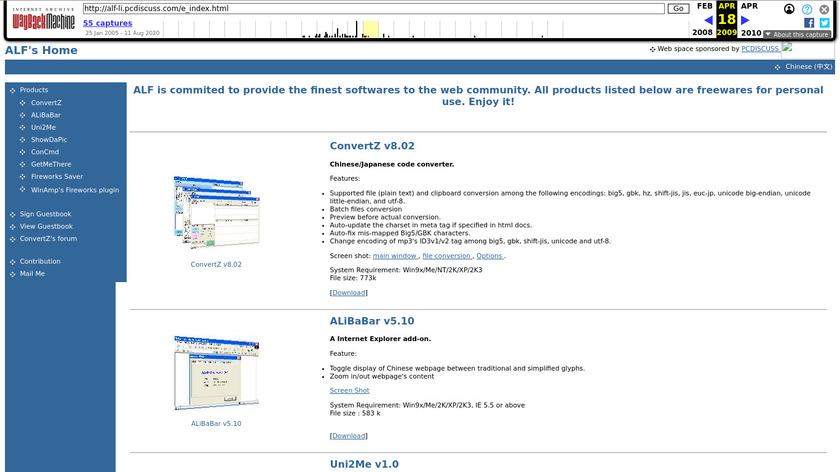Select APR 2010 capture
The width and height of the screenshot is (840, 472).
751,19
